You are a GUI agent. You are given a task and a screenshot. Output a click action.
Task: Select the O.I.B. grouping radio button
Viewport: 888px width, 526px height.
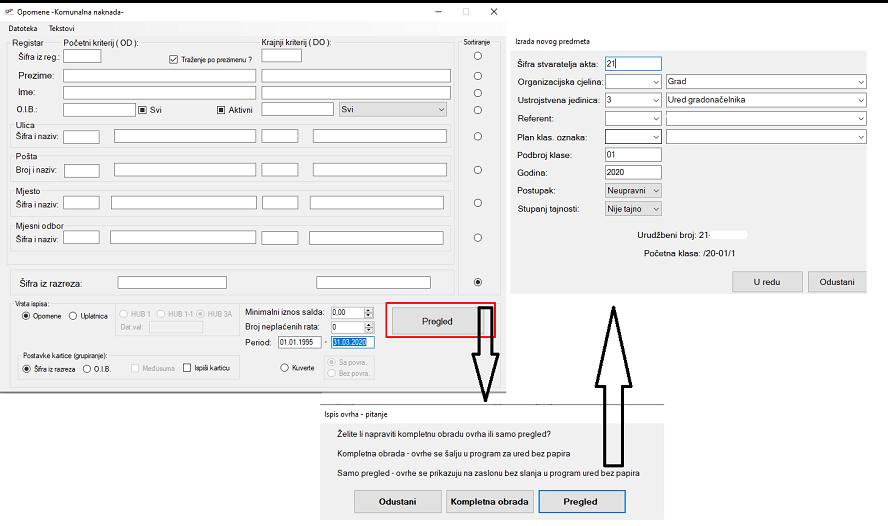87,369
